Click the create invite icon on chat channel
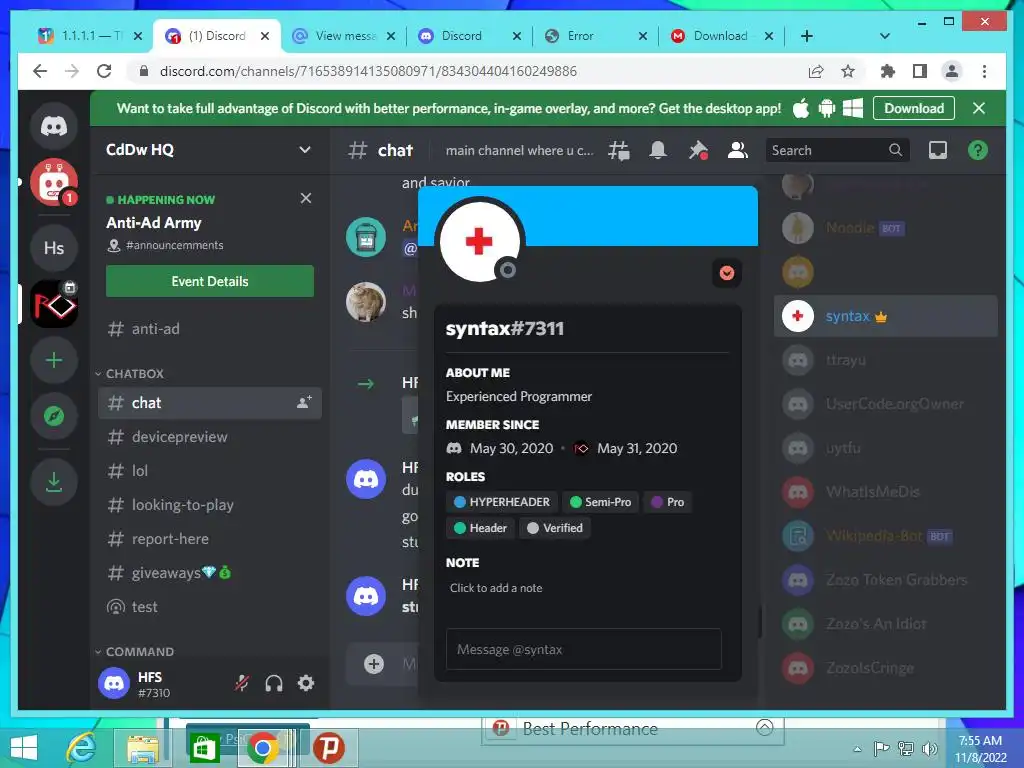1024x768 pixels. tap(304, 403)
